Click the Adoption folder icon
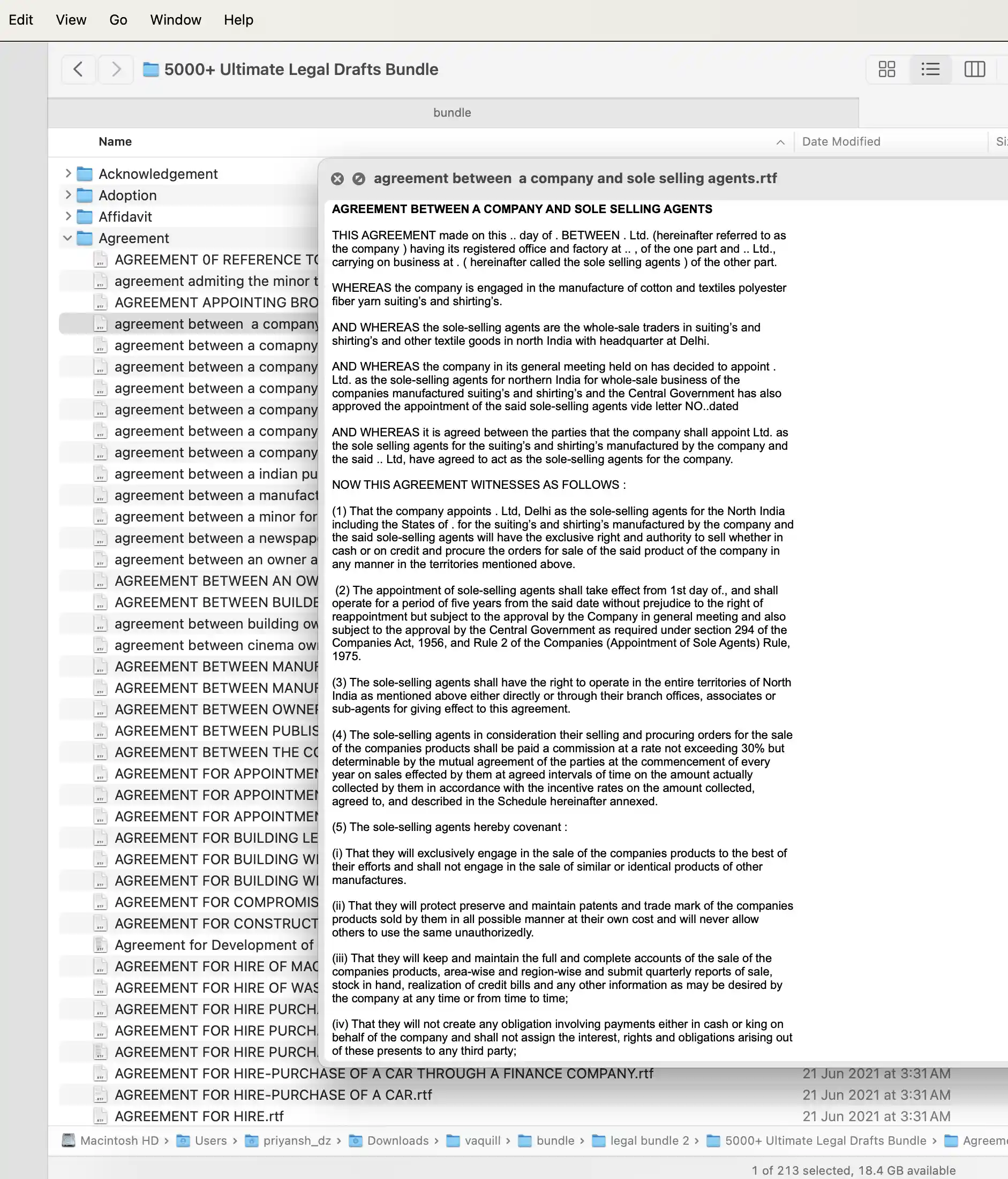This screenshot has width=1008, height=1179. coord(85,195)
